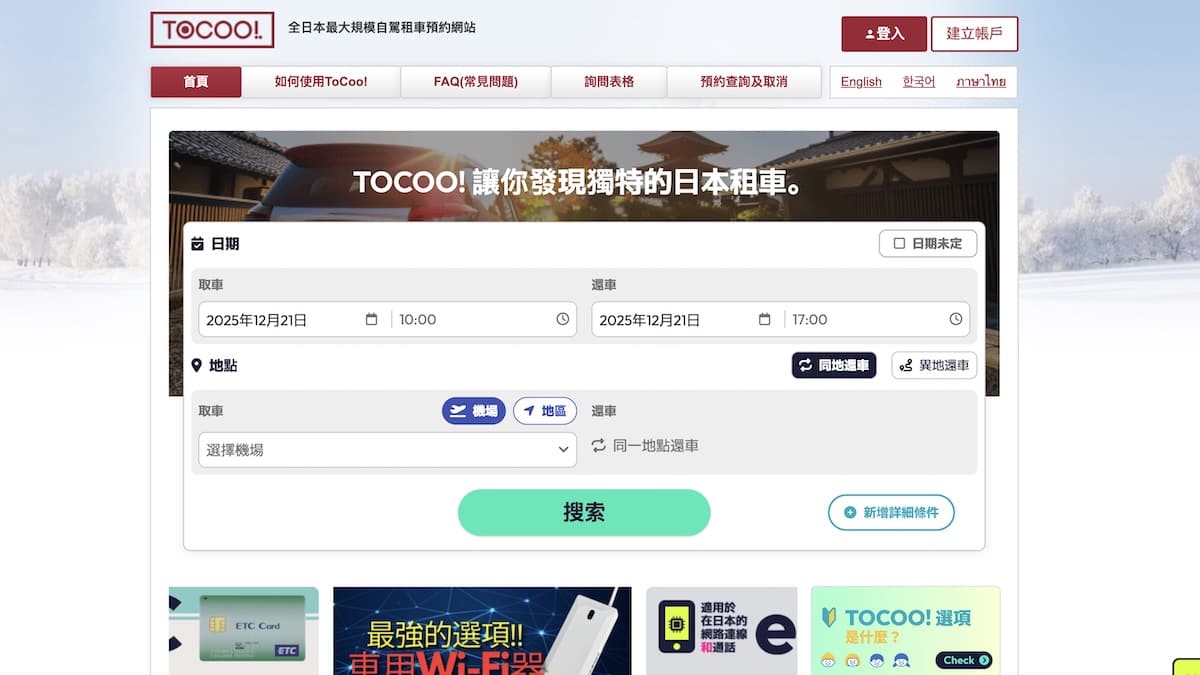Image resolution: width=1200 pixels, height=675 pixels.
Task: Open 詢問表格 tab
Action: point(609,82)
